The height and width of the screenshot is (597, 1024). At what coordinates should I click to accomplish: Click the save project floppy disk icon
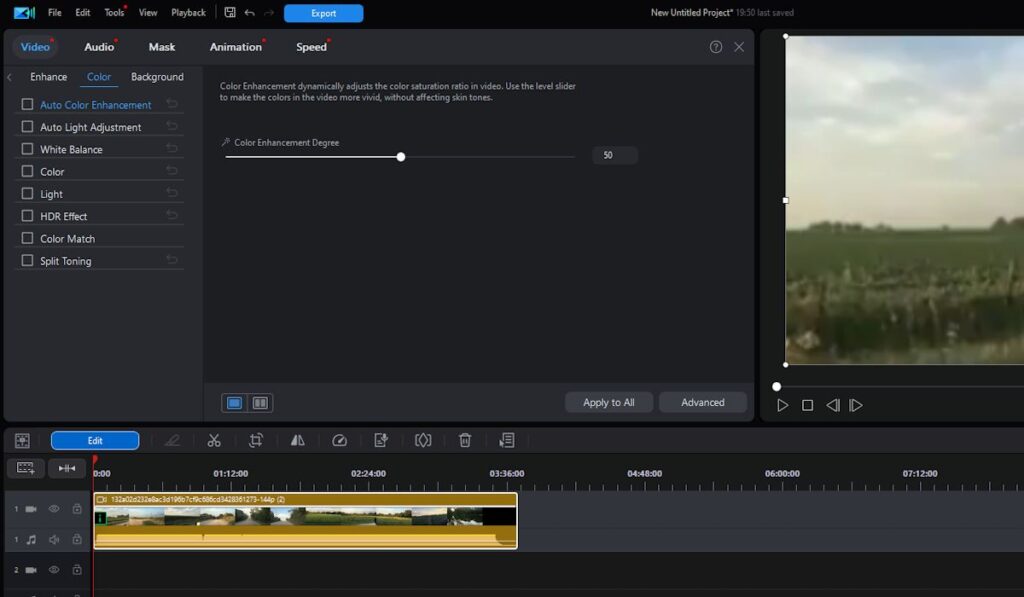point(230,13)
